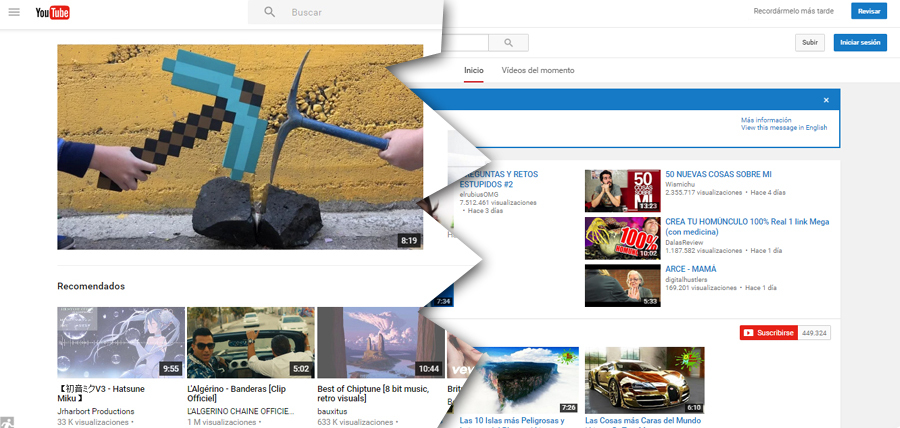Follow the View this message in English link
This screenshot has width=900, height=428.
click(x=784, y=127)
